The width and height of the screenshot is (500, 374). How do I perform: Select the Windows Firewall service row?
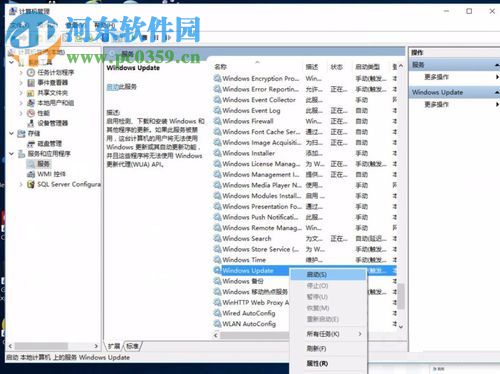tap(305, 121)
